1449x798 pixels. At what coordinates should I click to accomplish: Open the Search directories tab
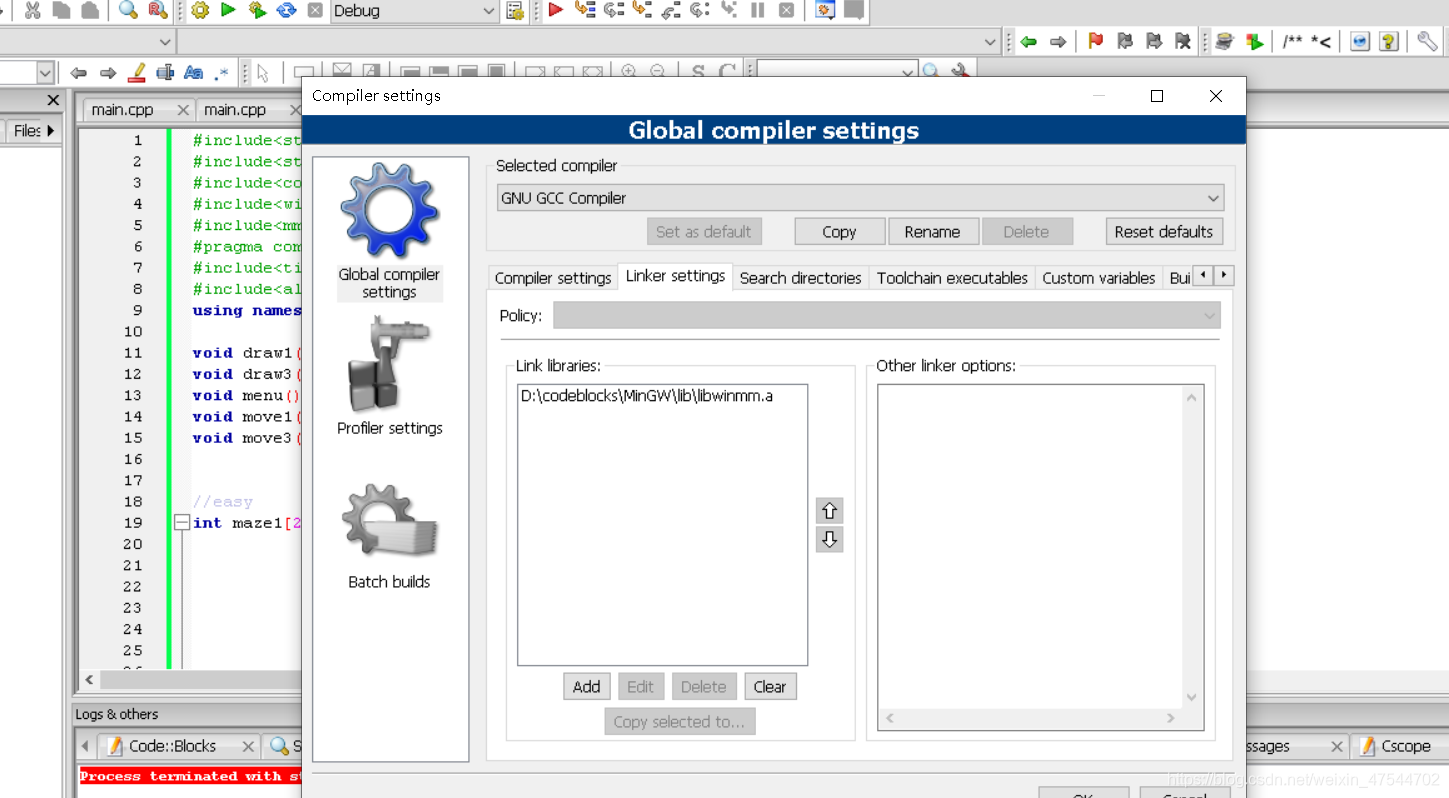tap(800, 278)
